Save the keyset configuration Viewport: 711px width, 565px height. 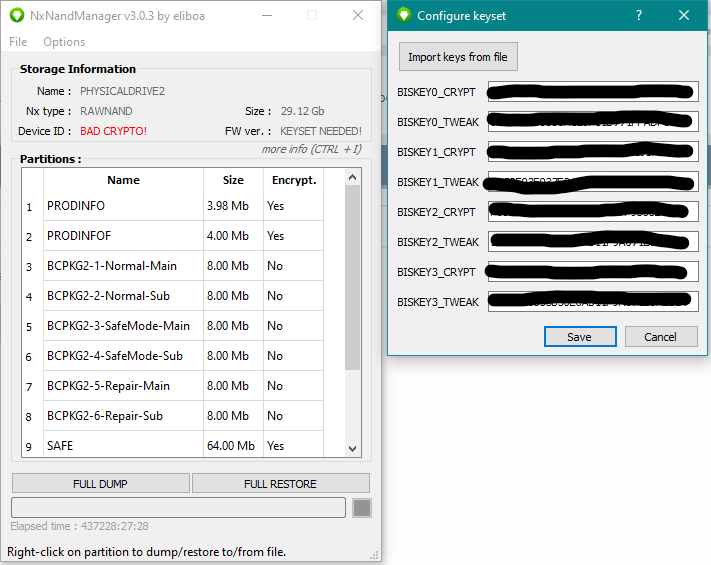(580, 337)
